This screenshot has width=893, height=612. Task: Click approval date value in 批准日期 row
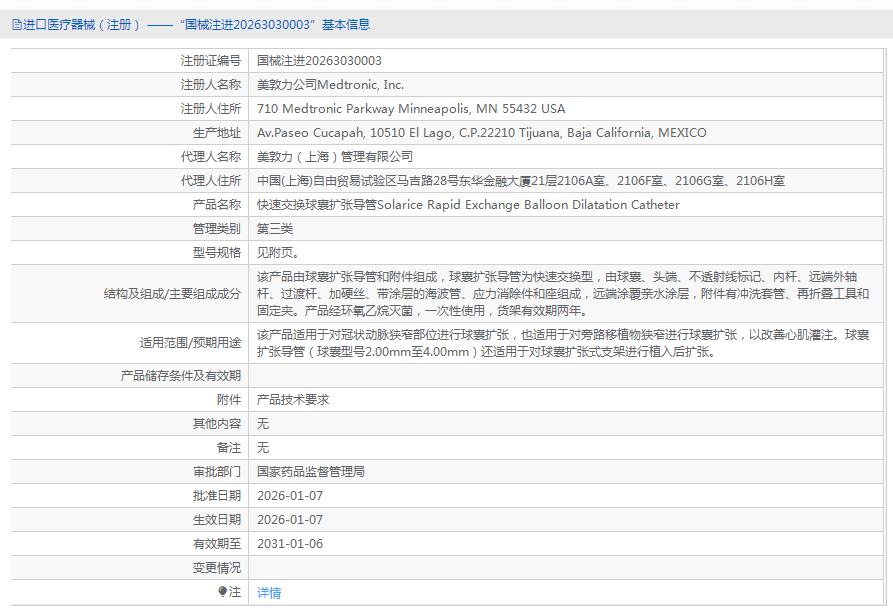[290, 496]
